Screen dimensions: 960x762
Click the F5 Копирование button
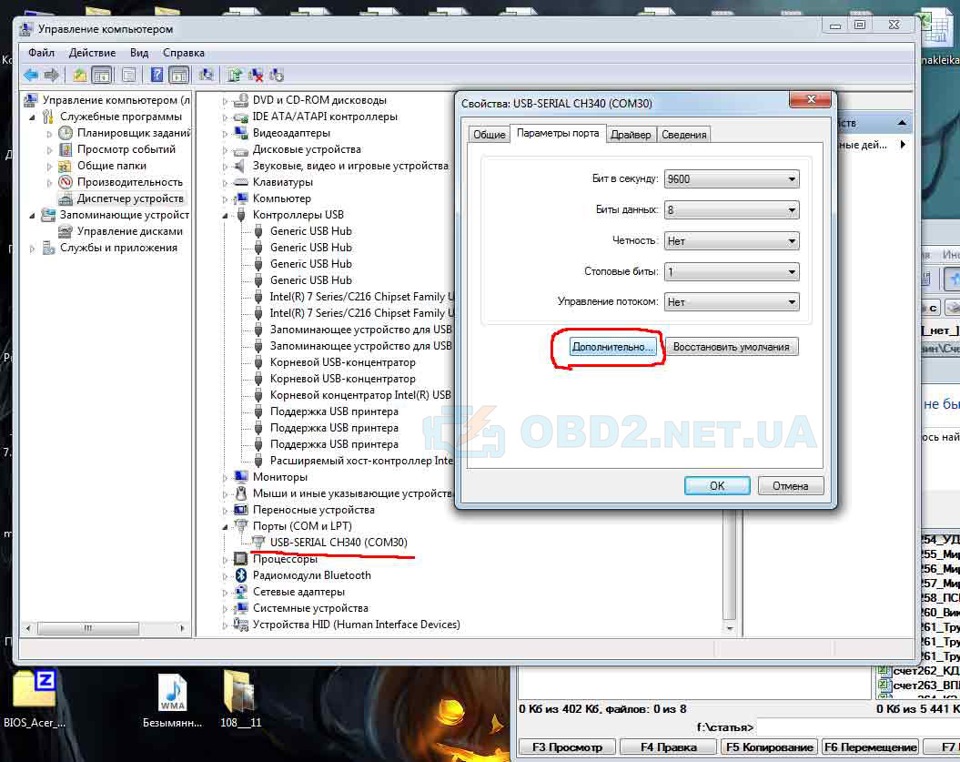pyautogui.click(x=769, y=747)
